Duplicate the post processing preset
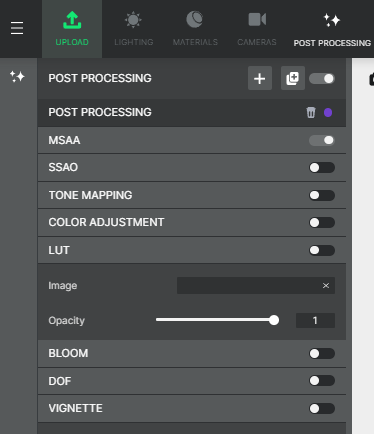Image resolution: width=374 pixels, height=434 pixels. pos(293,78)
